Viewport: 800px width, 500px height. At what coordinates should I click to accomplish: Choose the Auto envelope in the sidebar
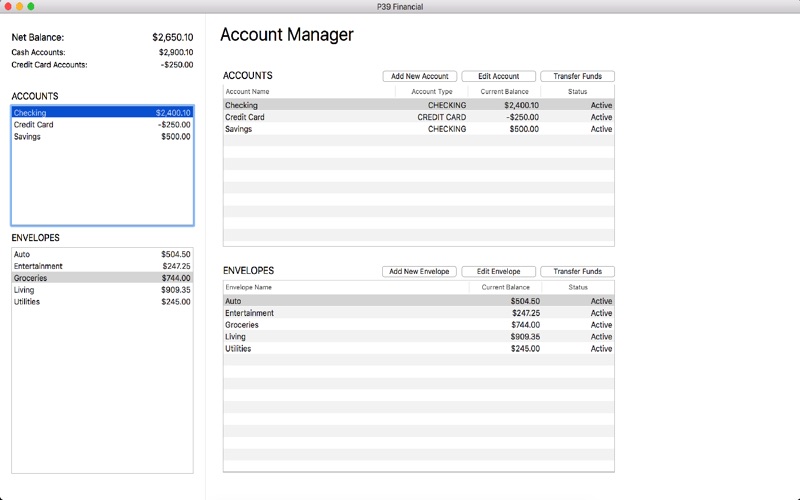pyautogui.click(x=102, y=254)
